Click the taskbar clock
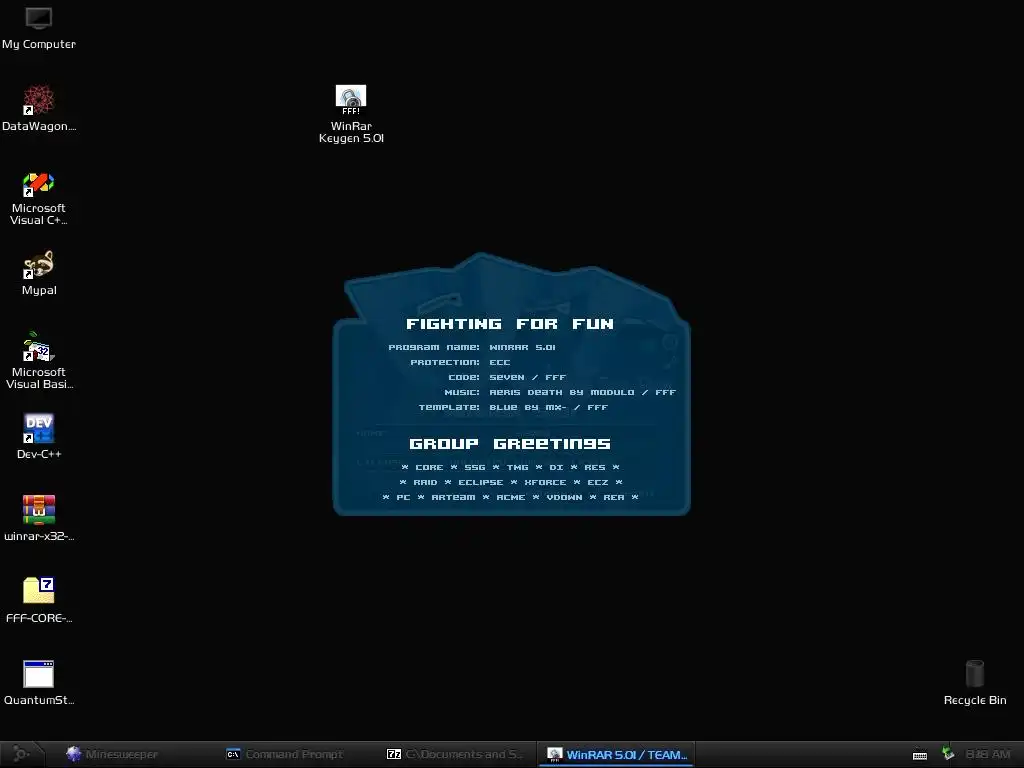The height and width of the screenshot is (768, 1024). (987, 754)
